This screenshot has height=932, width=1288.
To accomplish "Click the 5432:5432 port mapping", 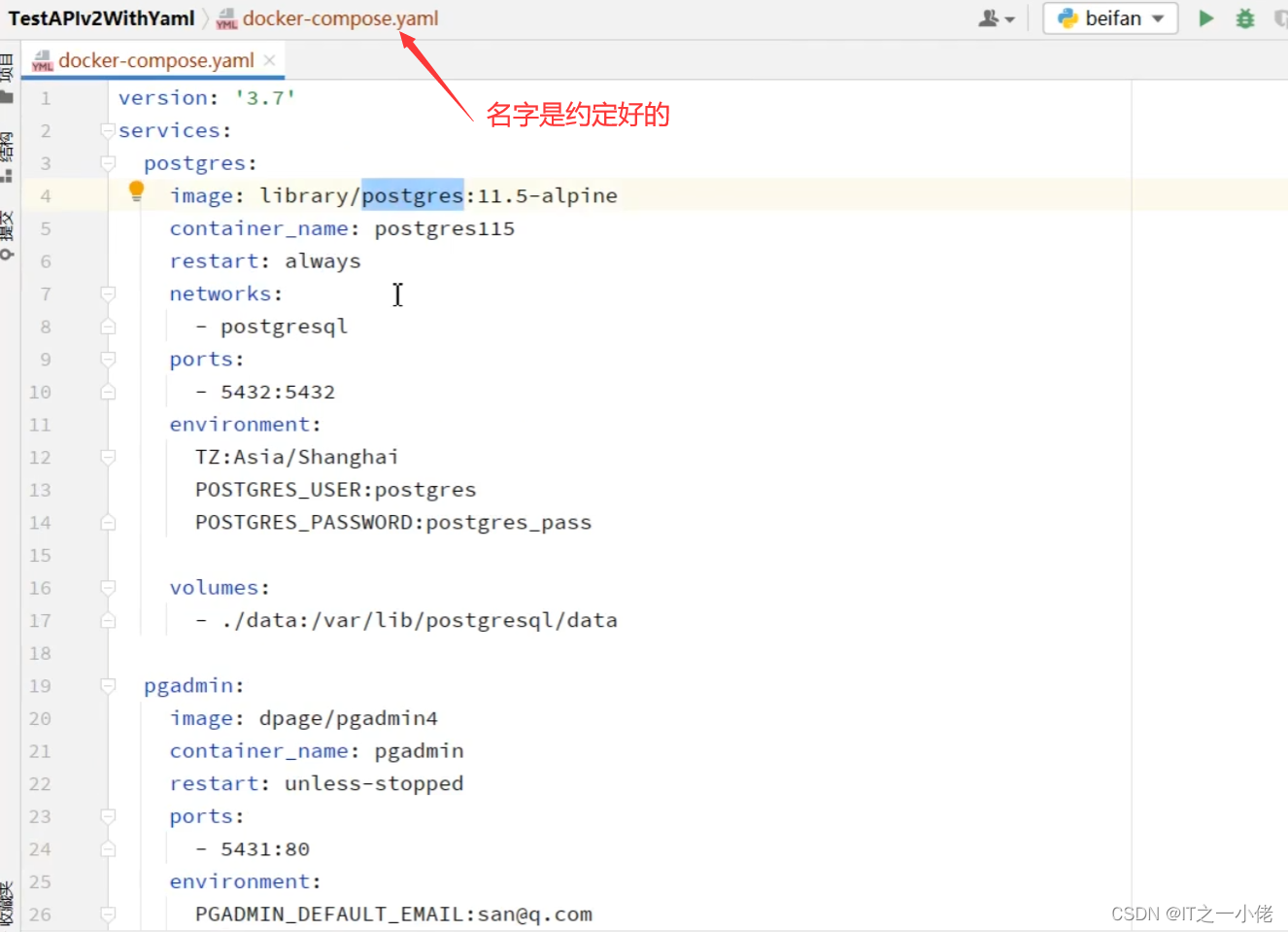I will coord(278,392).
